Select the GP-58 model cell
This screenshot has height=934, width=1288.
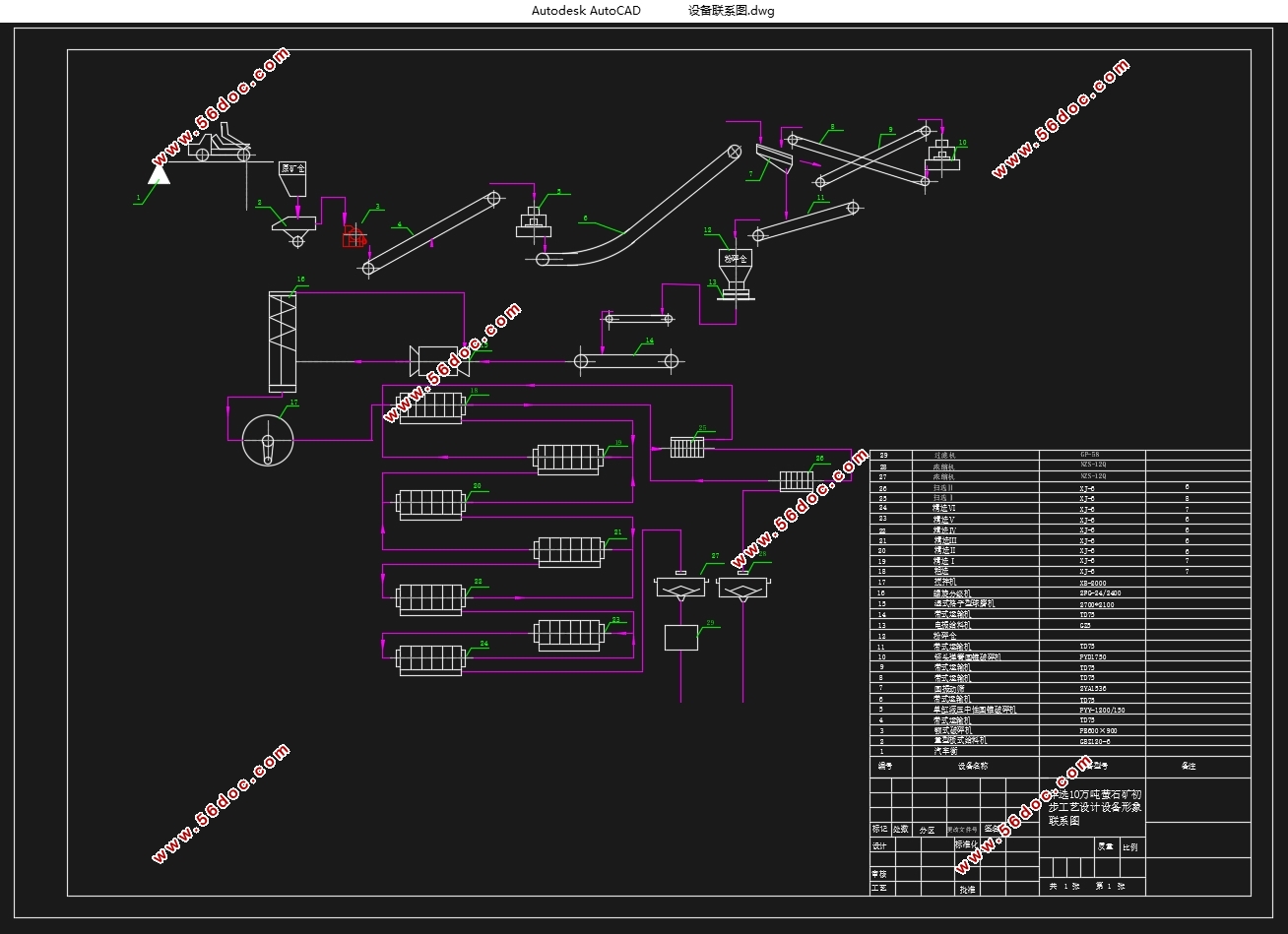[1092, 456]
